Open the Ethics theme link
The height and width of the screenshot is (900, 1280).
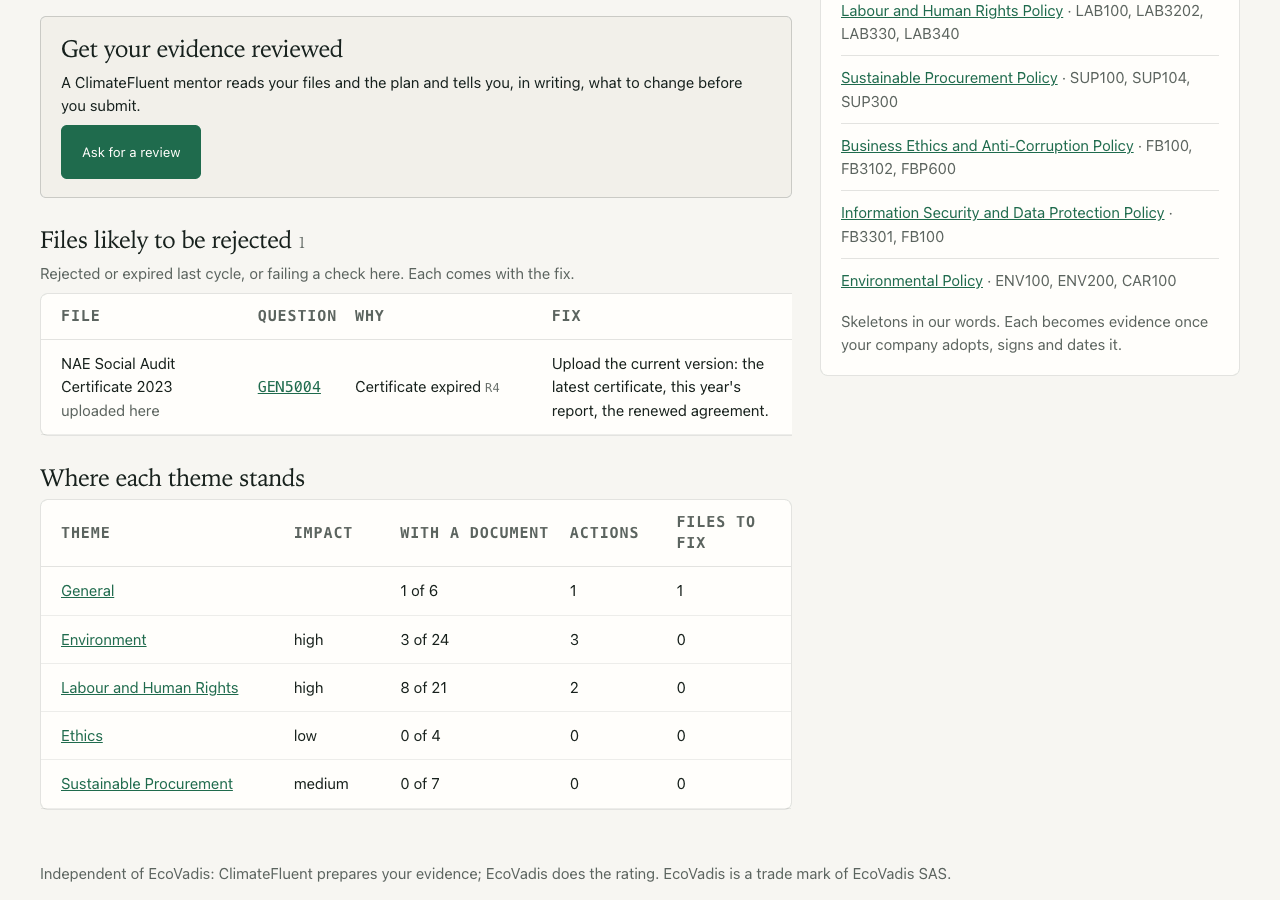point(82,735)
